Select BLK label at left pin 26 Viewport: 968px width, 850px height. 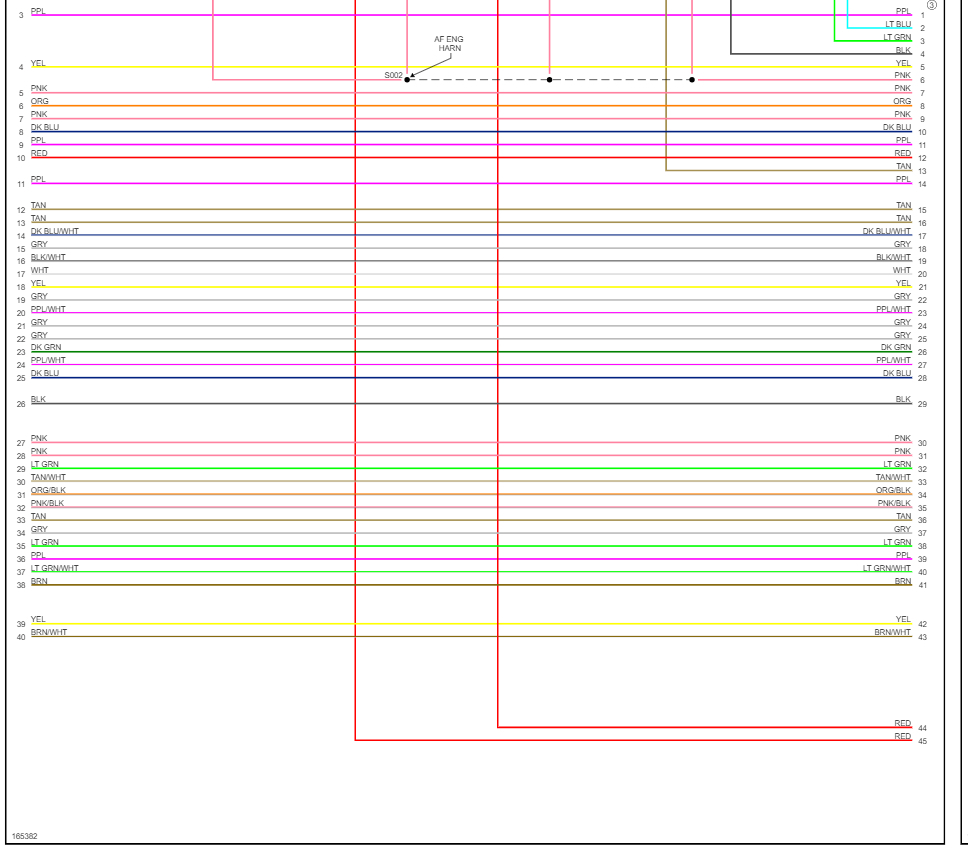pos(38,399)
